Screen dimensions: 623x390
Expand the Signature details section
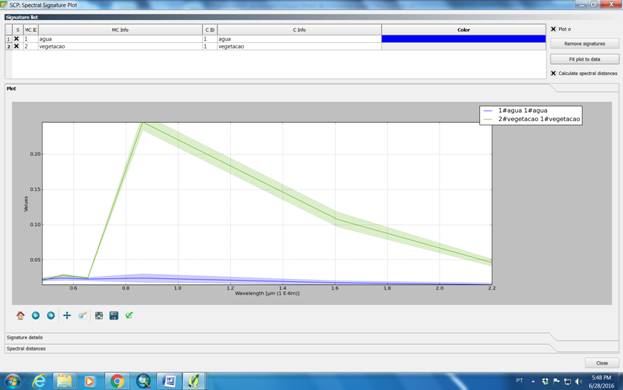point(25,337)
